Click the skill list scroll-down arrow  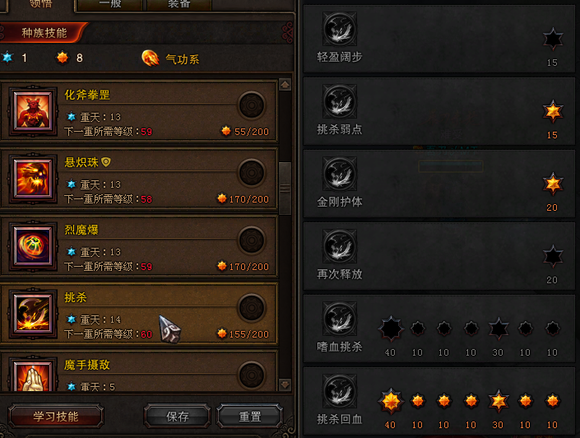tap(285, 384)
